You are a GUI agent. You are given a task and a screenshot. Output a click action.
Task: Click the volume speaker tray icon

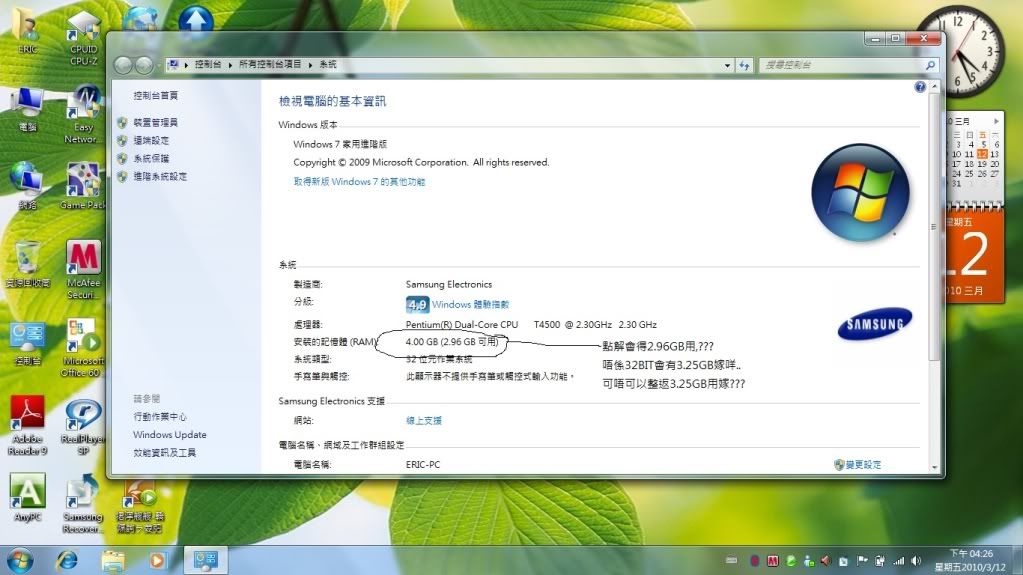click(916, 561)
